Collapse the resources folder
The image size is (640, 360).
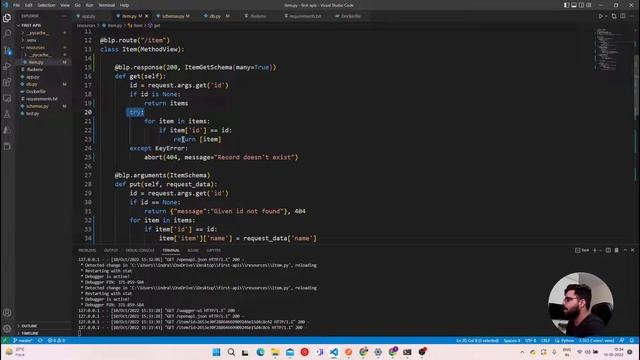[35, 47]
